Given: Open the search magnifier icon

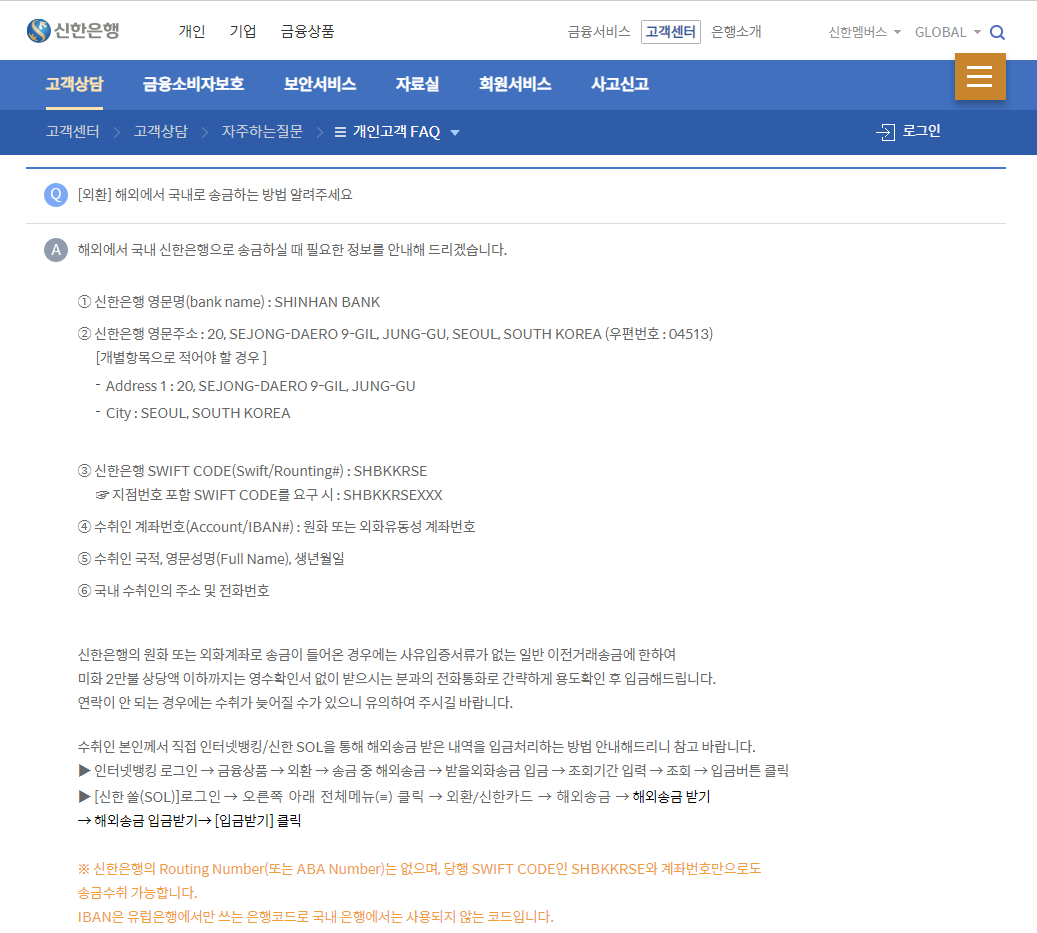Looking at the screenshot, I should pos(997,32).
